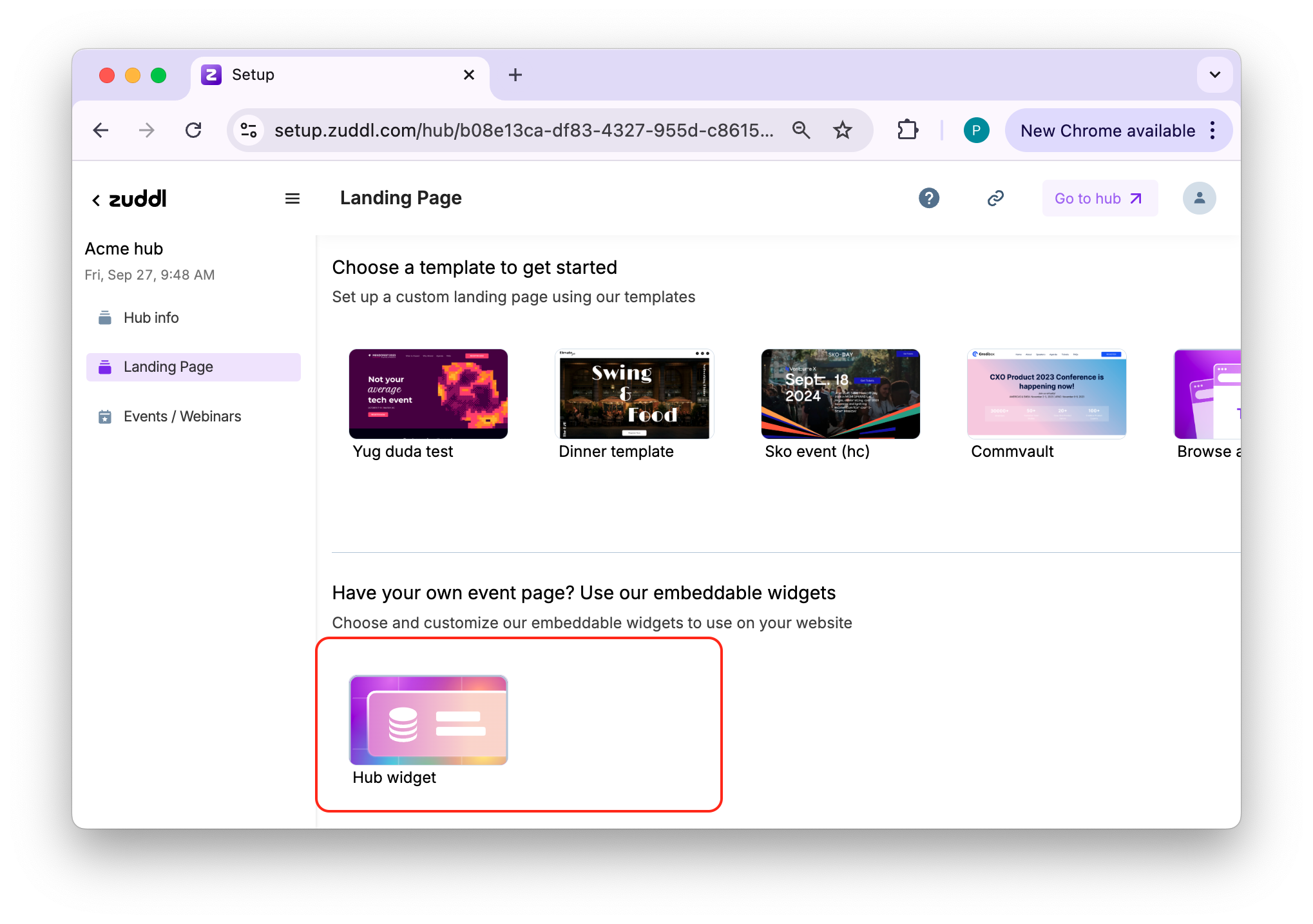Choose the Dinner template thumbnail
Image resolution: width=1313 pixels, height=924 pixels.
point(634,394)
